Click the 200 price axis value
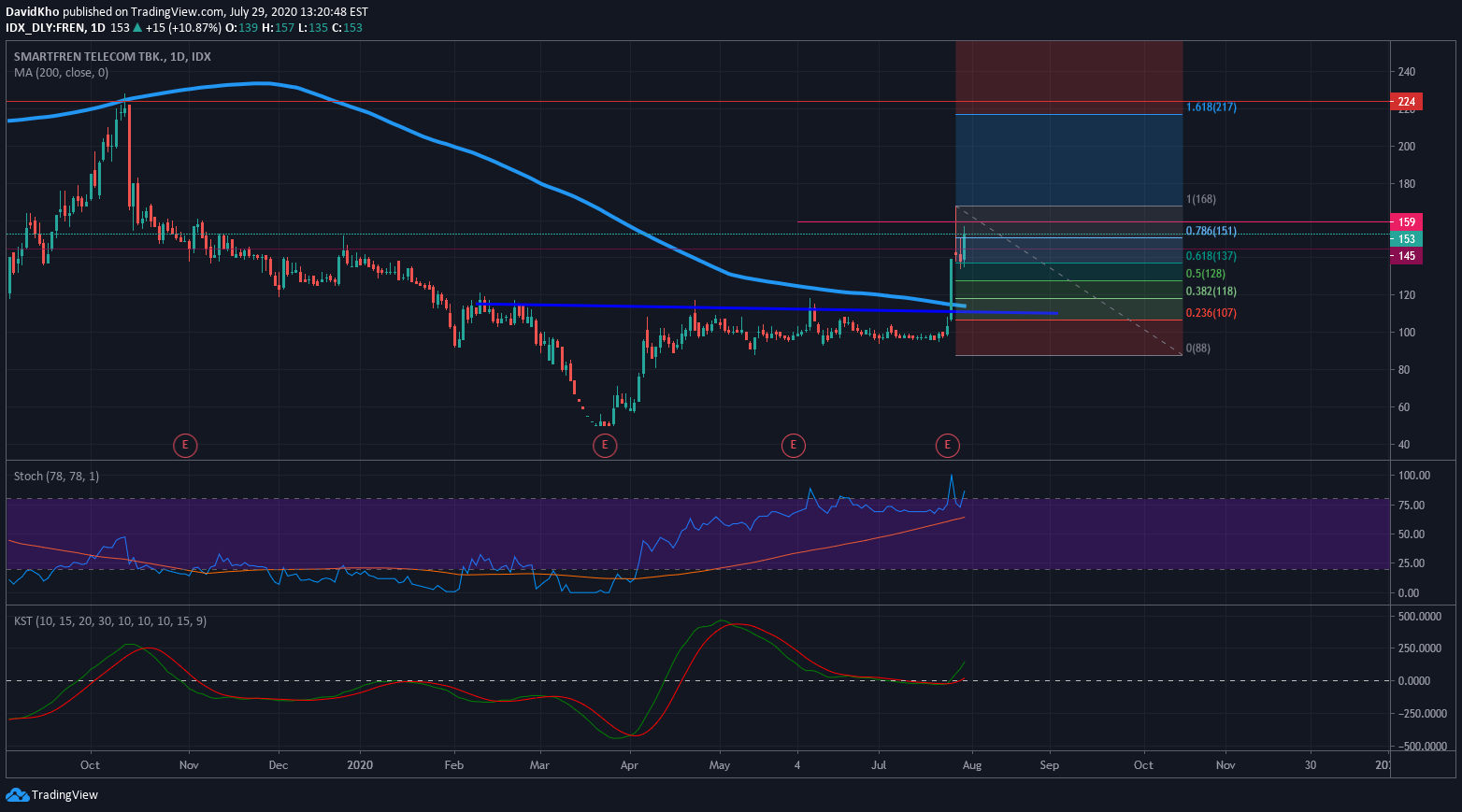1462x812 pixels. pos(1406,147)
